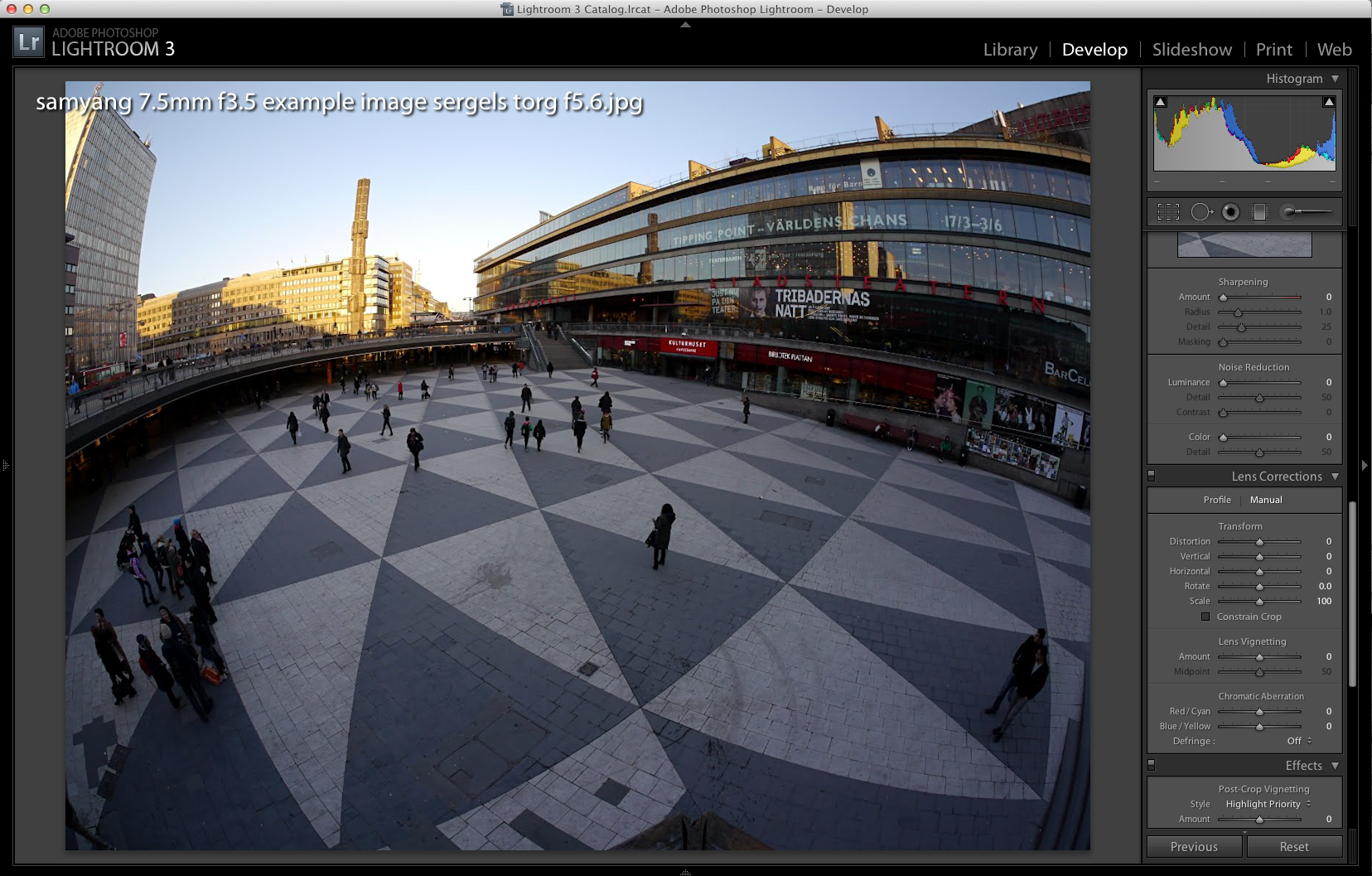The height and width of the screenshot is (876, 1372).
Task: Adjust the Transform Scale slider
Action: (x=1259, y=601)
